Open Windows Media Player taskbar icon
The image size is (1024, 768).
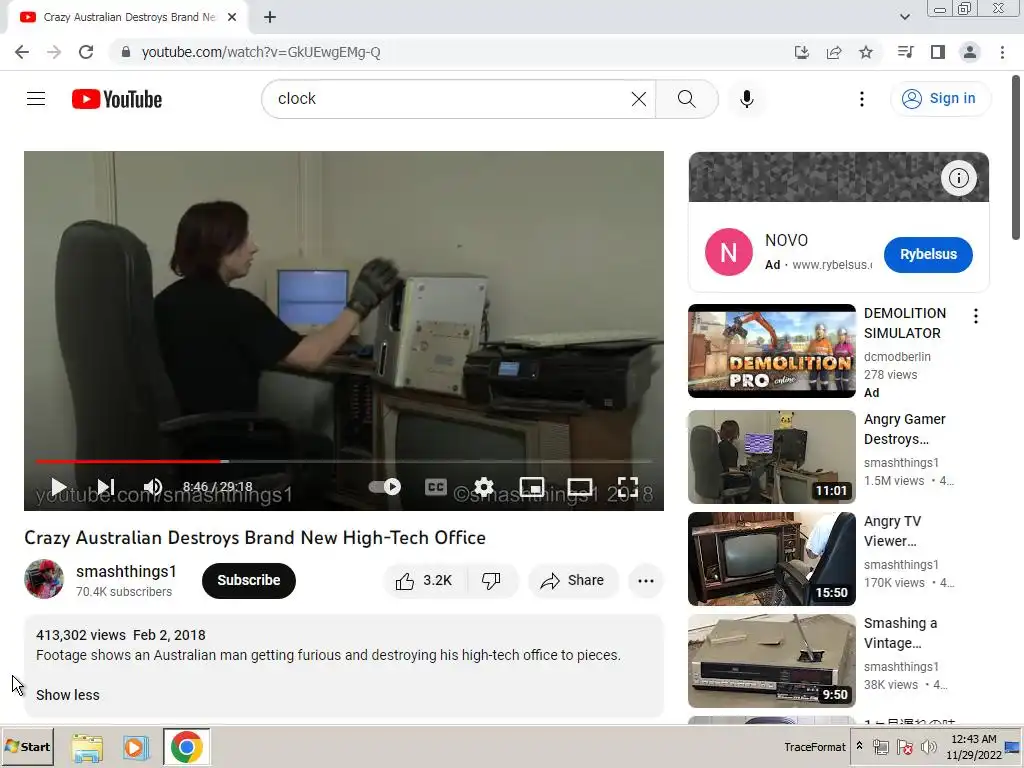pos(136,747)
